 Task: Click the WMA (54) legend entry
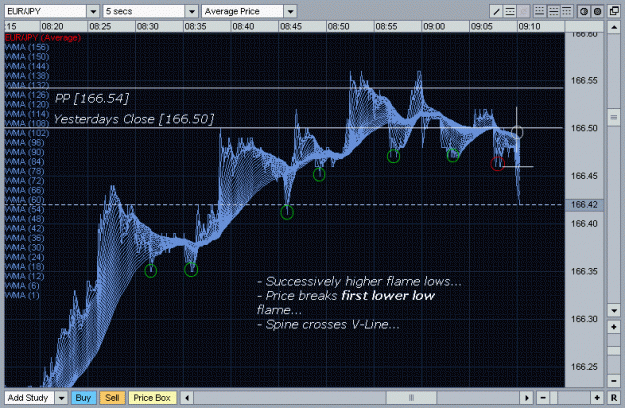[x=25, y=210]
